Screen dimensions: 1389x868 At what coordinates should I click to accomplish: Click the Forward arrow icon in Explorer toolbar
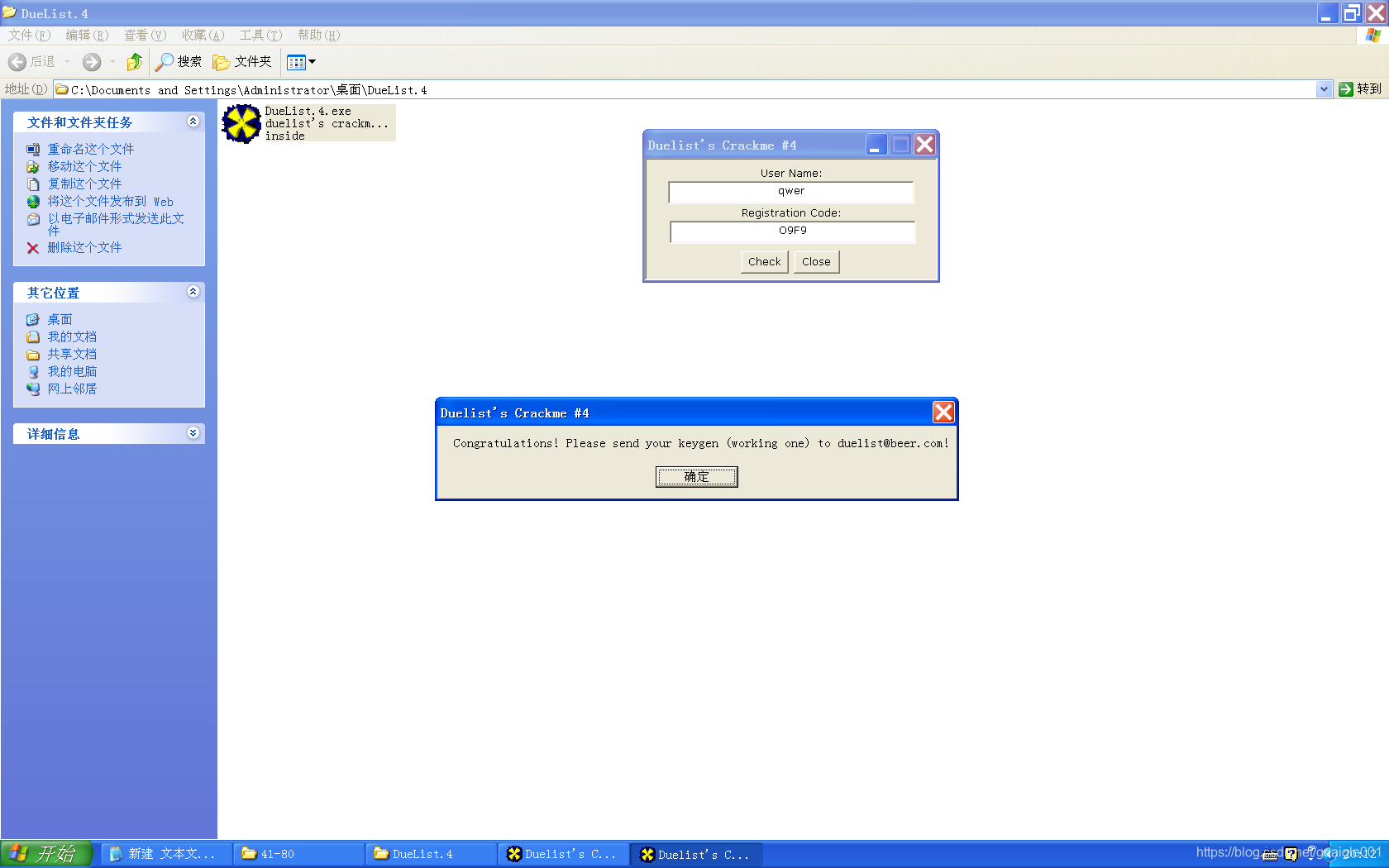[x=92, y=62]
